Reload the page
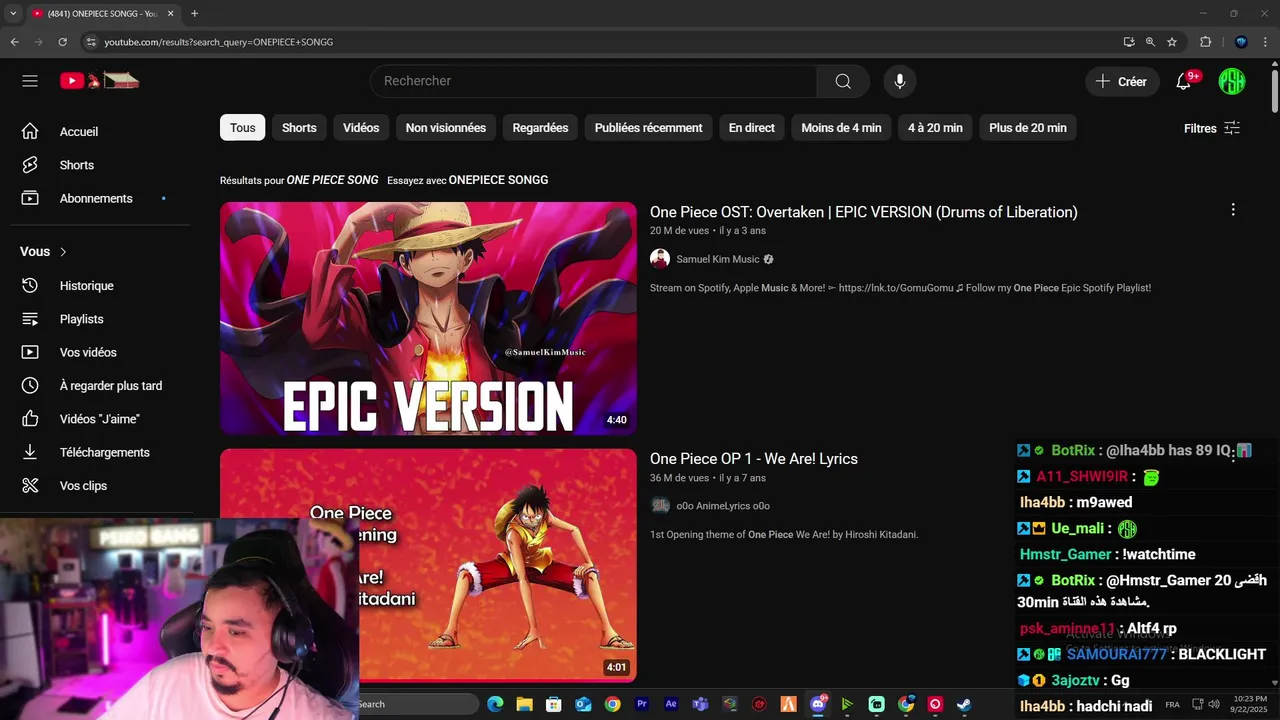This screenshot has width=1280, height=720. click(62, 42)
